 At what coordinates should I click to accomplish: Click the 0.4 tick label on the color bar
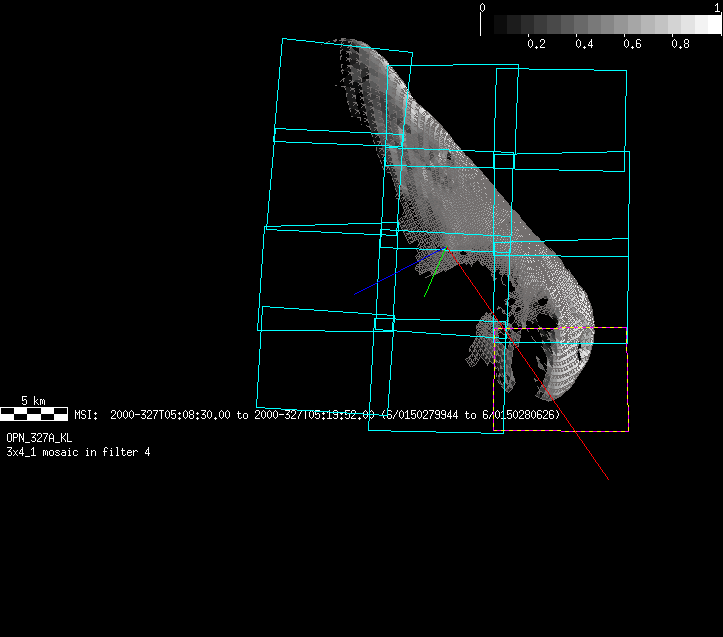click(x=584, y=44)
